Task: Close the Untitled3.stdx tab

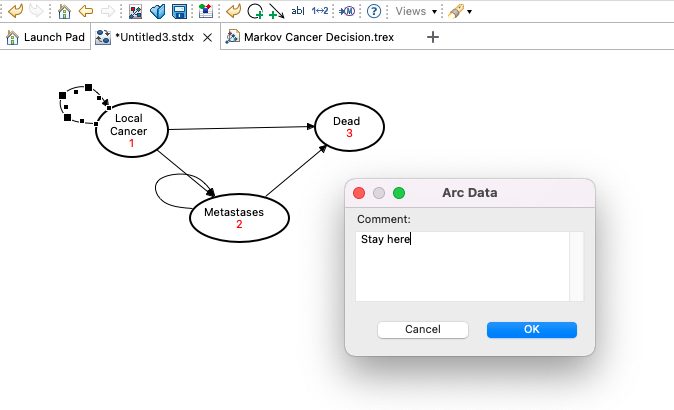Action: (x=207, y=37)
